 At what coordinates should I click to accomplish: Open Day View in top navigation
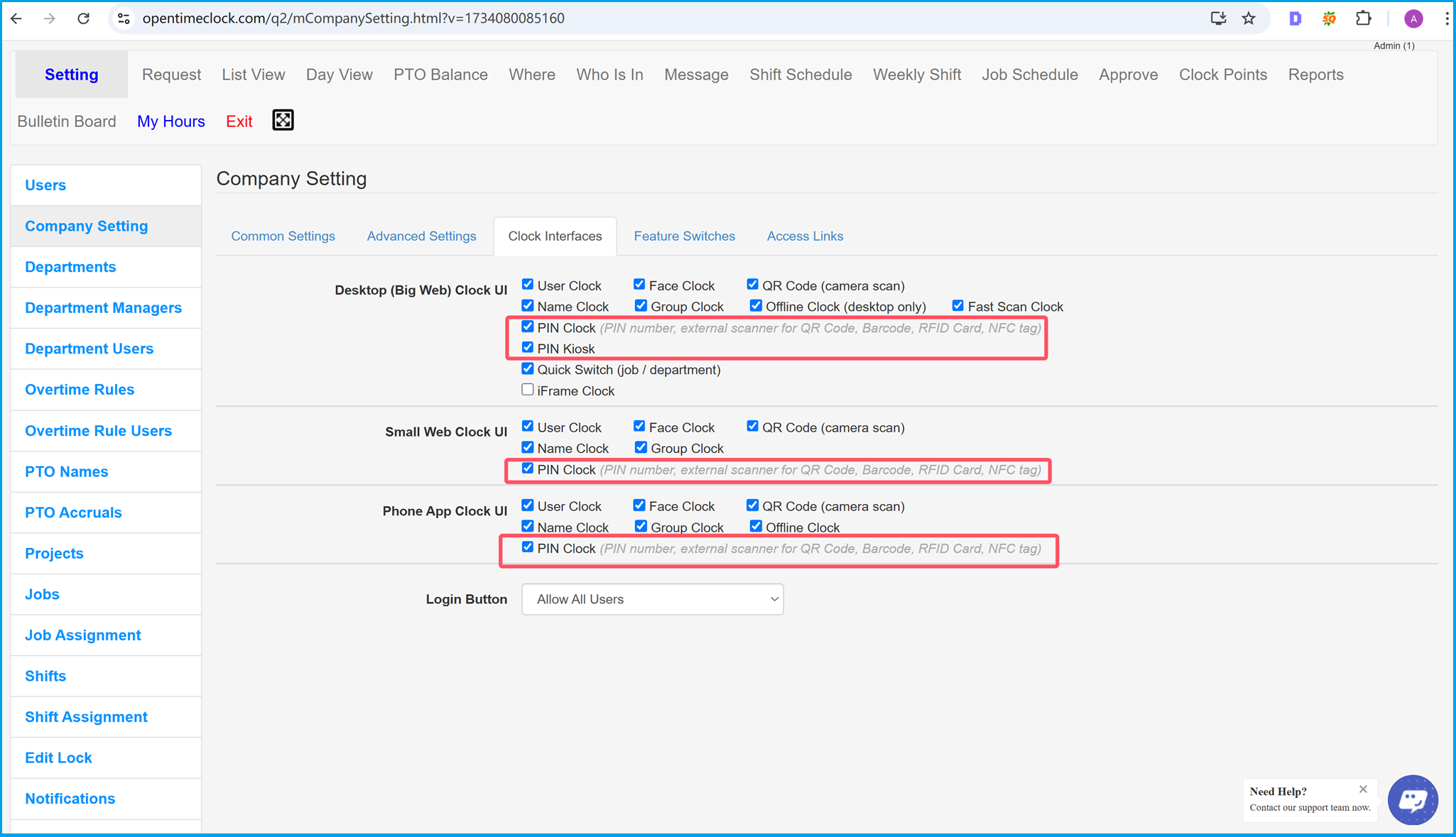click(339, 75)
